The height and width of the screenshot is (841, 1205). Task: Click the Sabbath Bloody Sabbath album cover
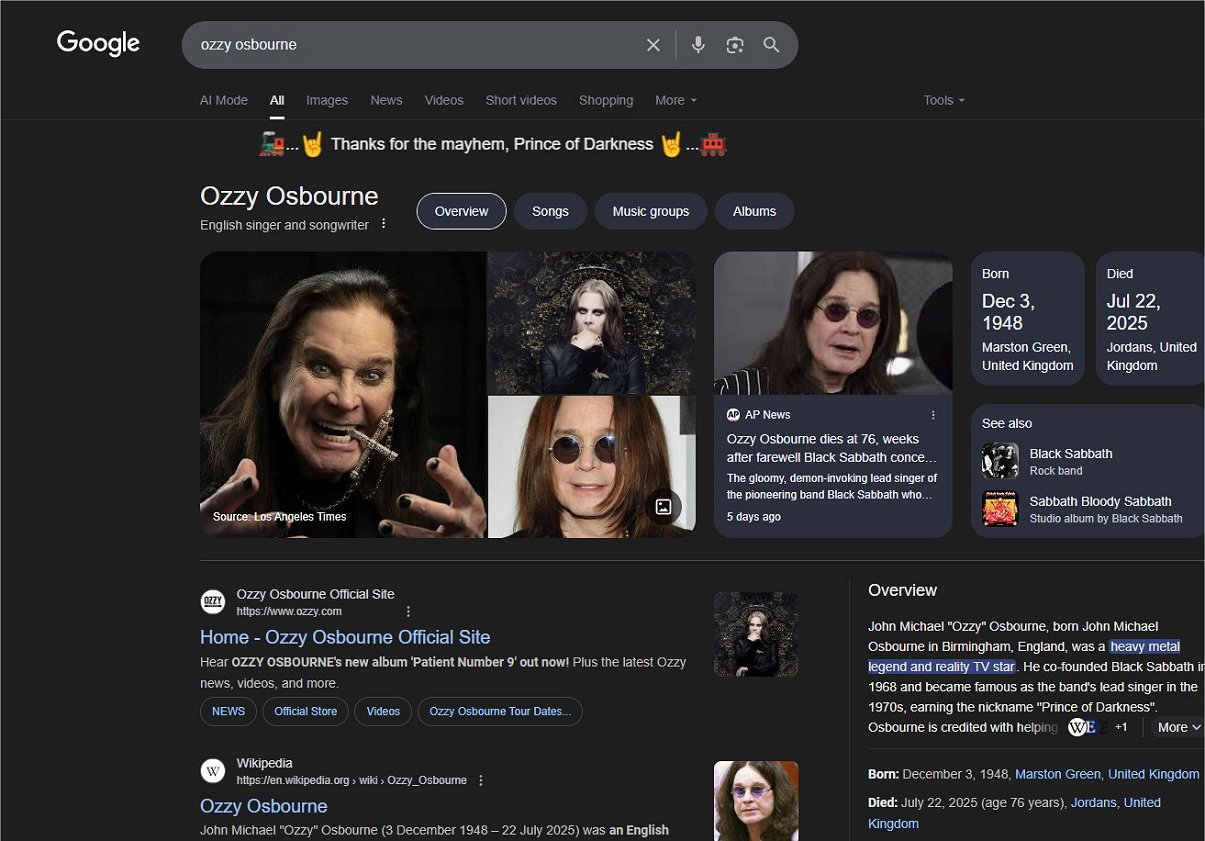point(1000,509)
